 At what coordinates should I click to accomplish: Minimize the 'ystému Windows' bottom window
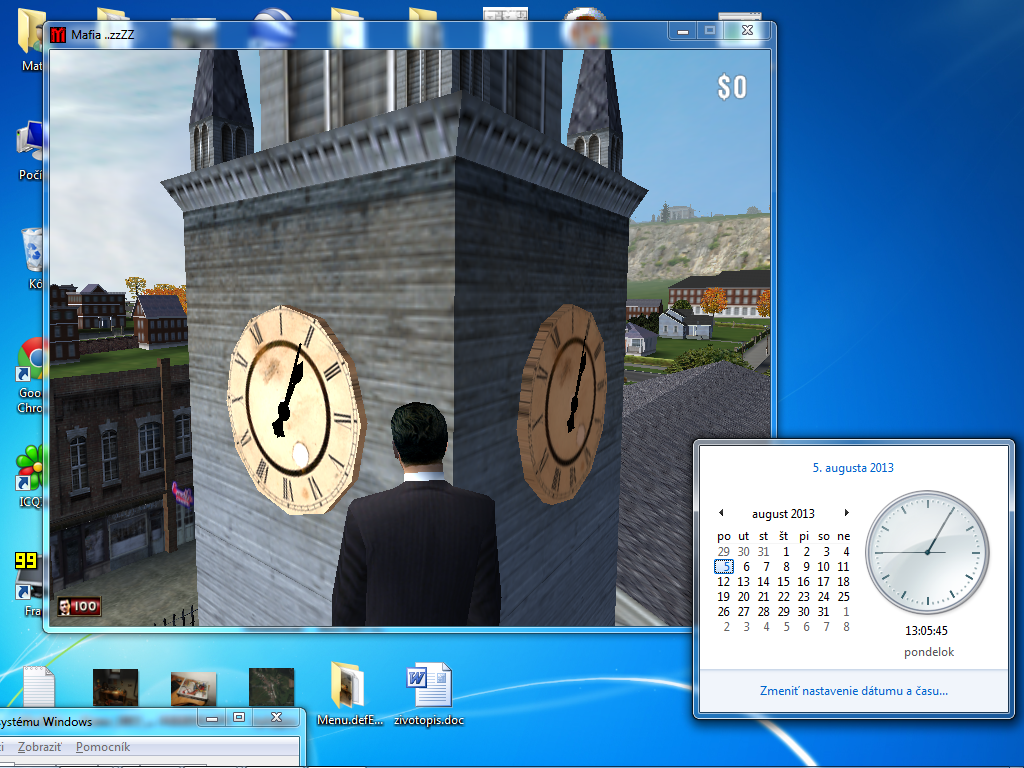click(x=212, y=718)
